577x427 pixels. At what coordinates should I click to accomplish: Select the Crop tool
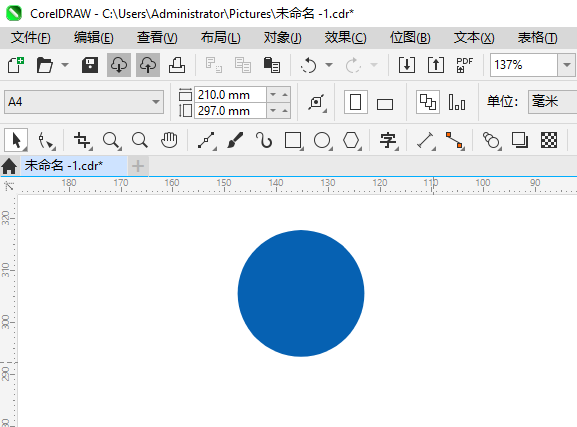[82, 141]
